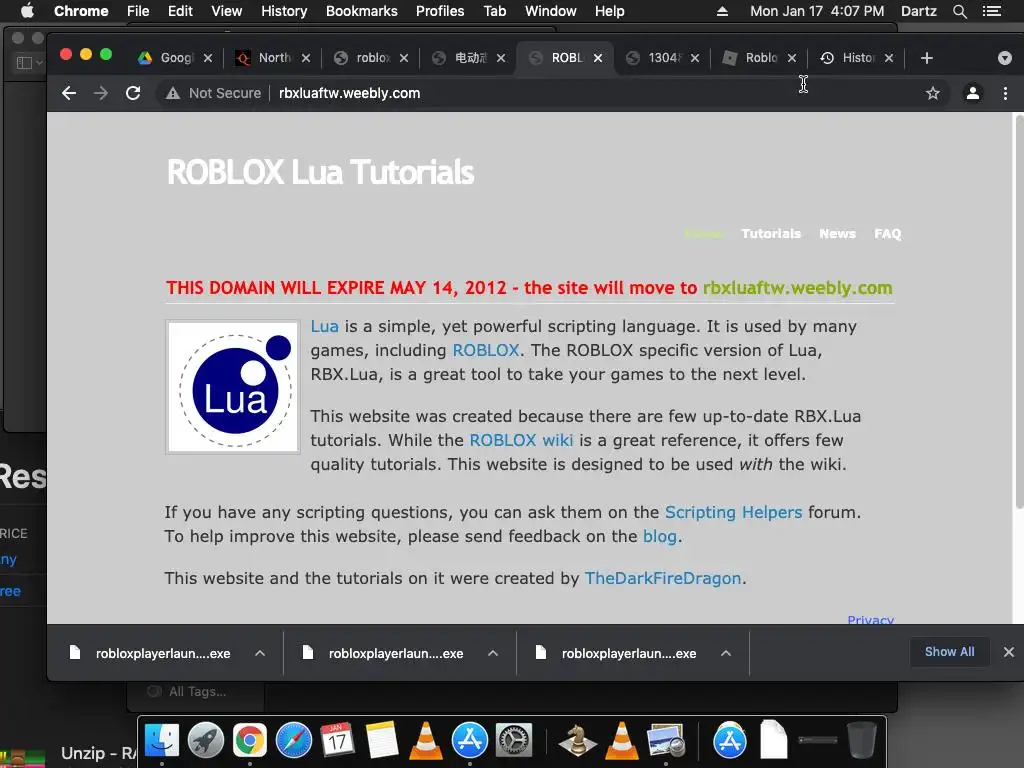Click the Privacy link at page bottom
1024x768 pixels.
[x=871, y=619]
